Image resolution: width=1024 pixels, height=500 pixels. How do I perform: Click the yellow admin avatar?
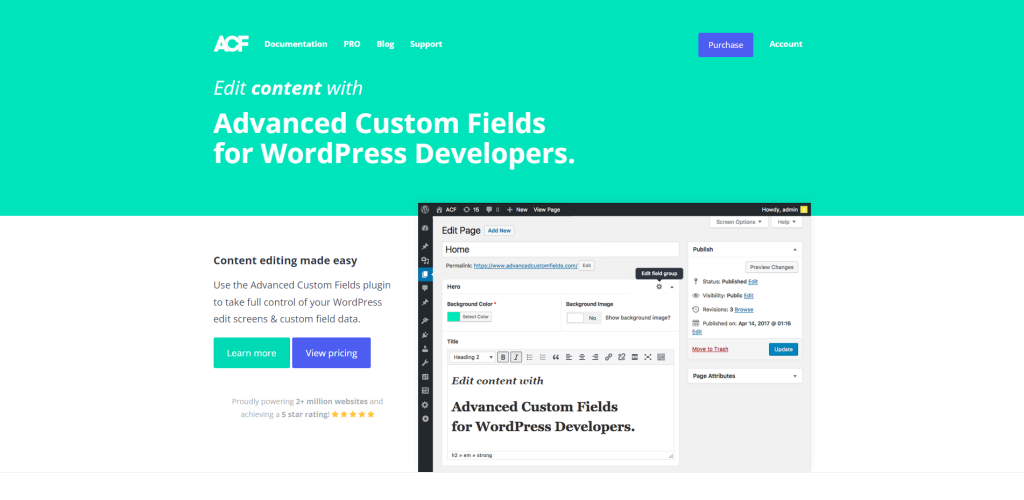point(804,210)
